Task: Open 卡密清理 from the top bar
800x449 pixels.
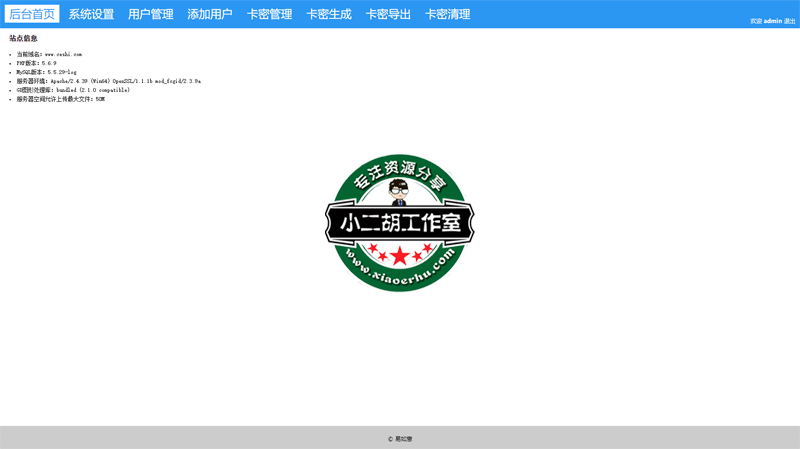Action: (x=448, y=14)
